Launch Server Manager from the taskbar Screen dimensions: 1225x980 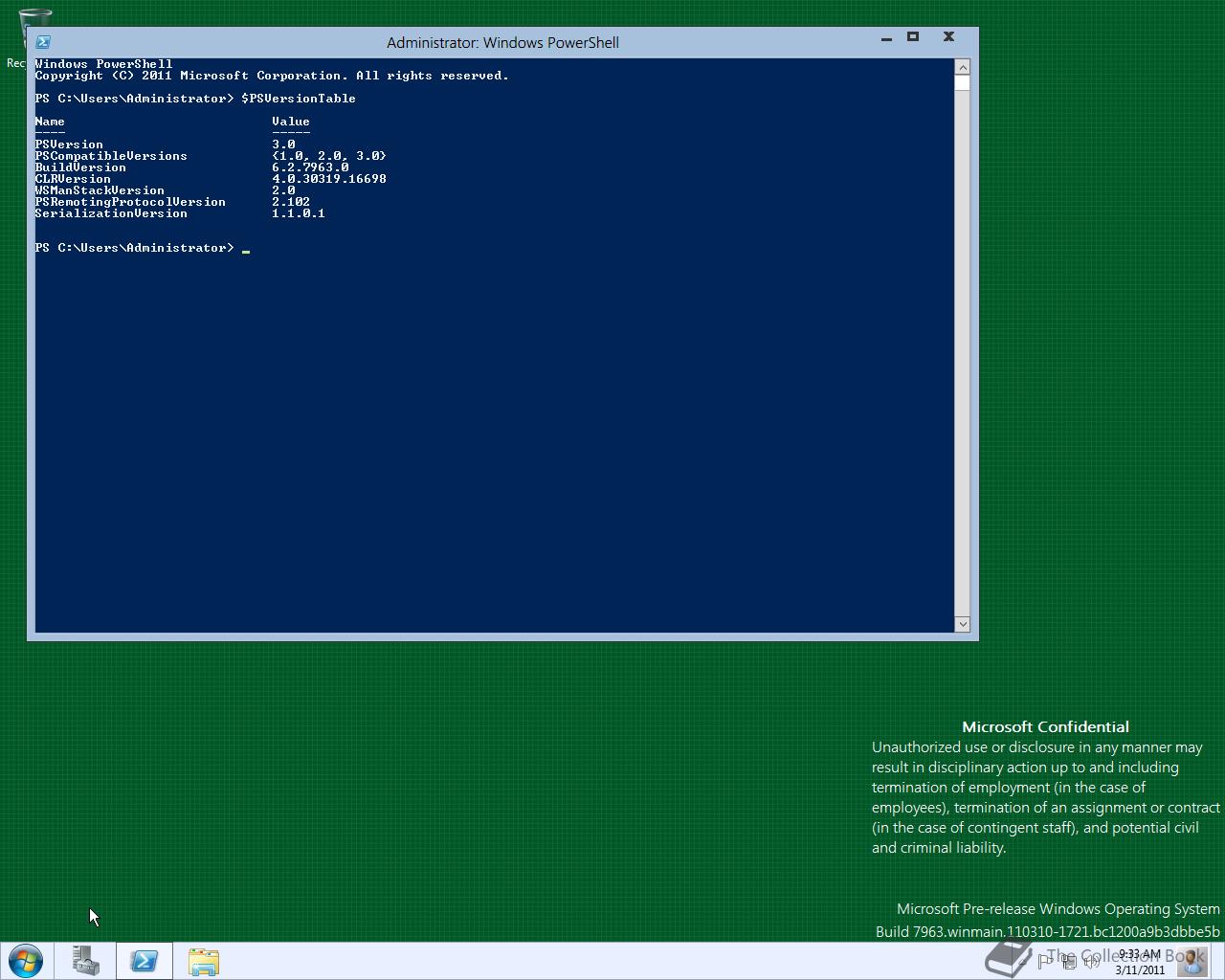[x=86, y=961]
